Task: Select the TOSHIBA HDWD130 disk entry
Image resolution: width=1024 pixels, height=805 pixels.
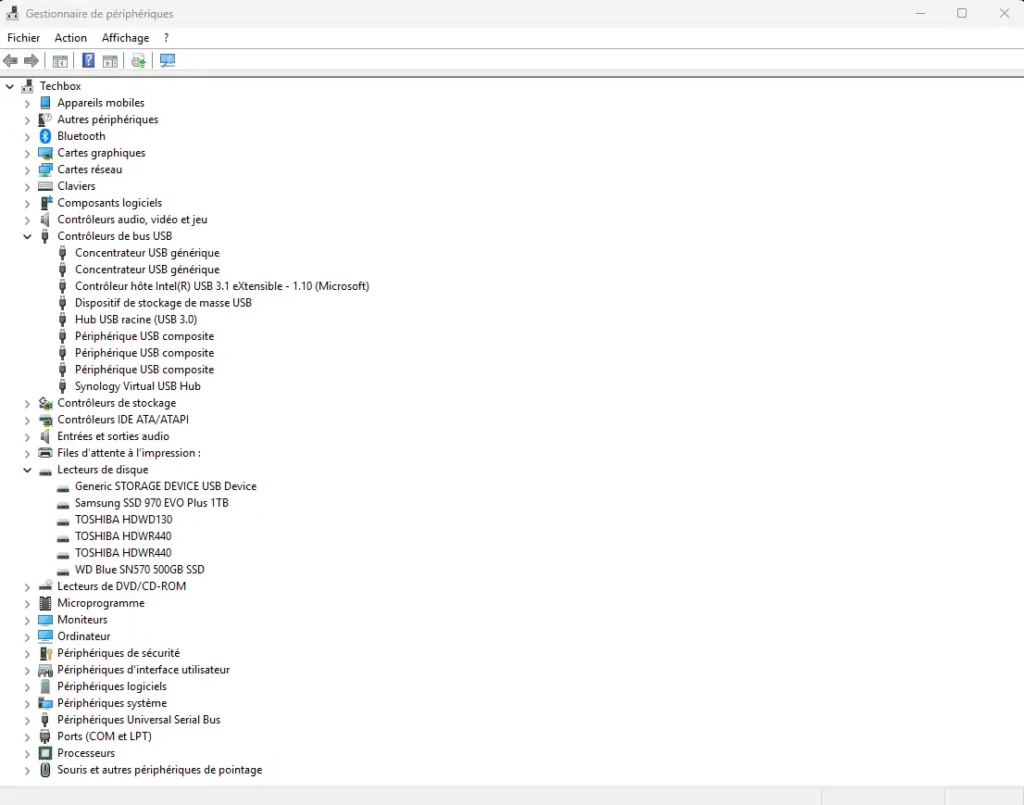Action: pos(123,520)
